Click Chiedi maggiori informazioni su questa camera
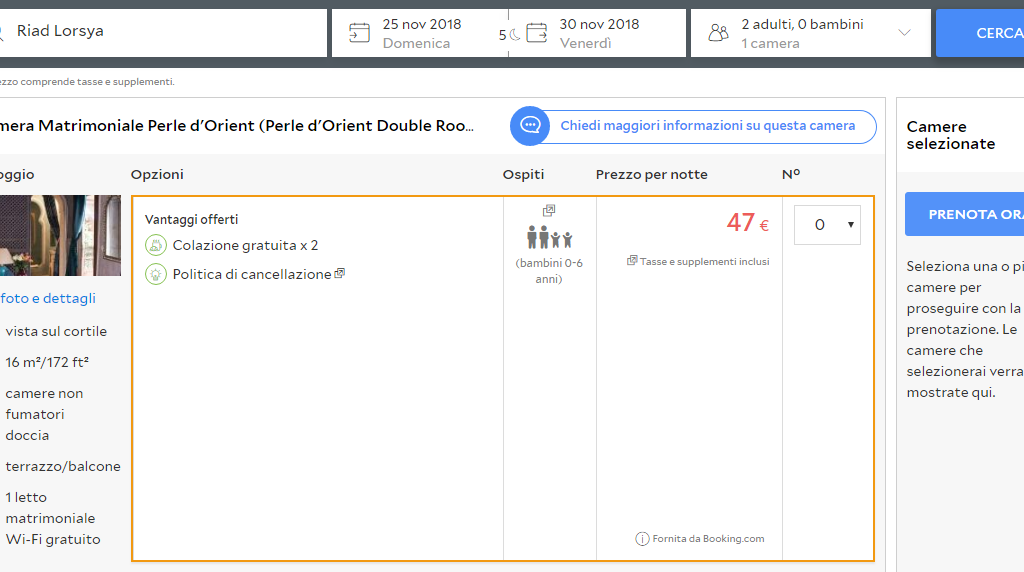This screenshot has width=1024, height=572. pos(707,126)
